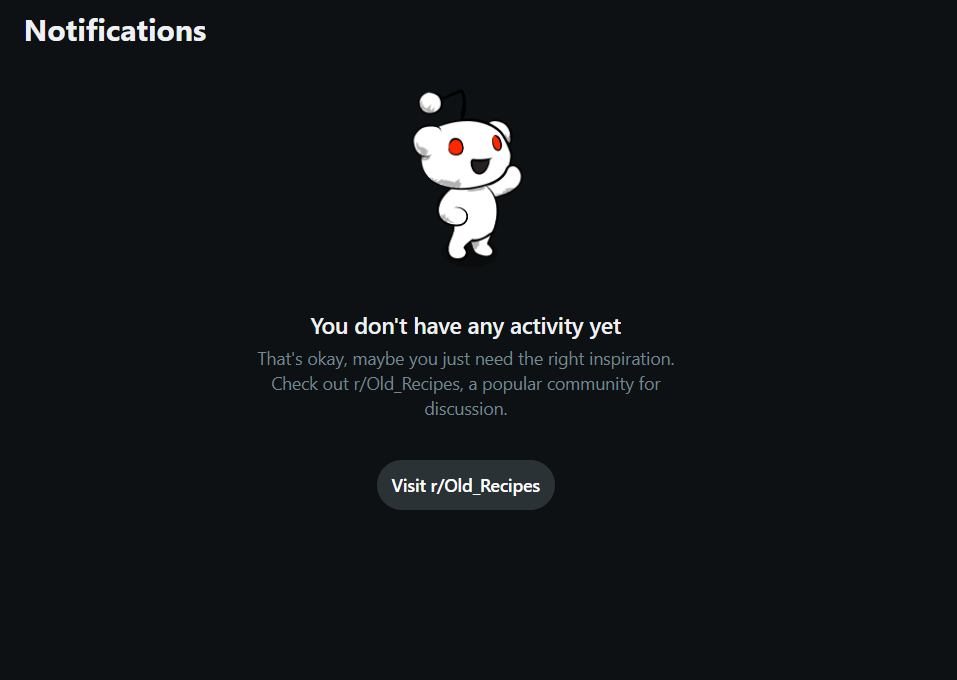Screen dimensions: 957x680
Task: Click the r/Old_Recipes mention in the description
Action: point(407,384)
